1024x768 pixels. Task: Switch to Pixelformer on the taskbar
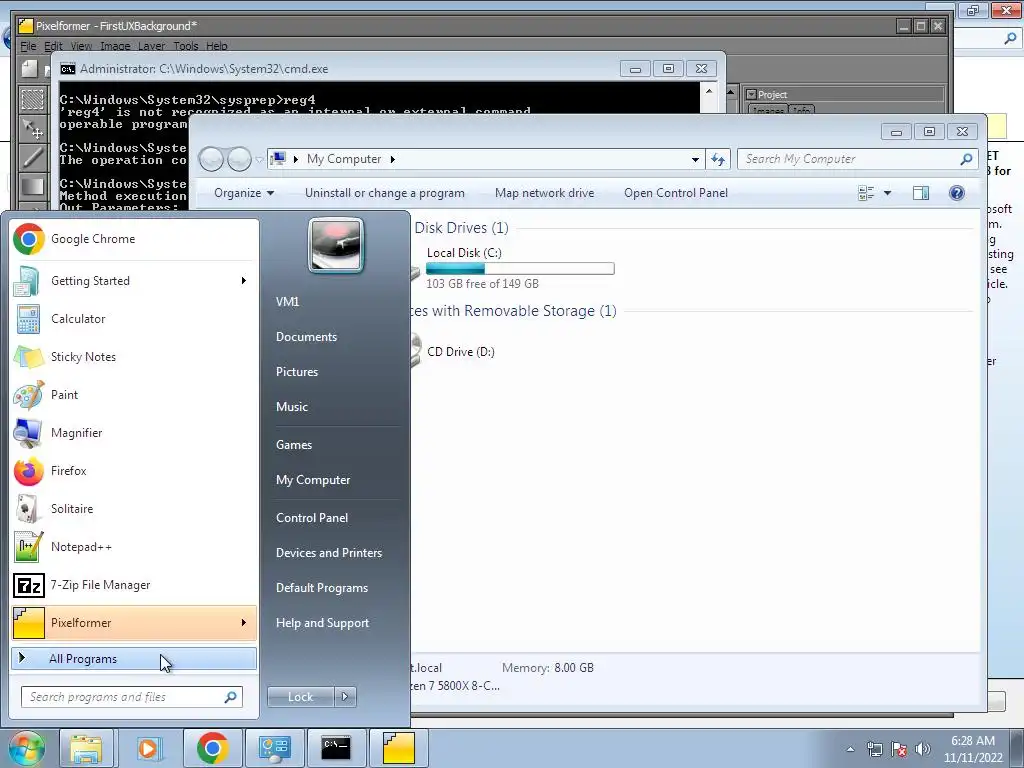coord(398,748)
